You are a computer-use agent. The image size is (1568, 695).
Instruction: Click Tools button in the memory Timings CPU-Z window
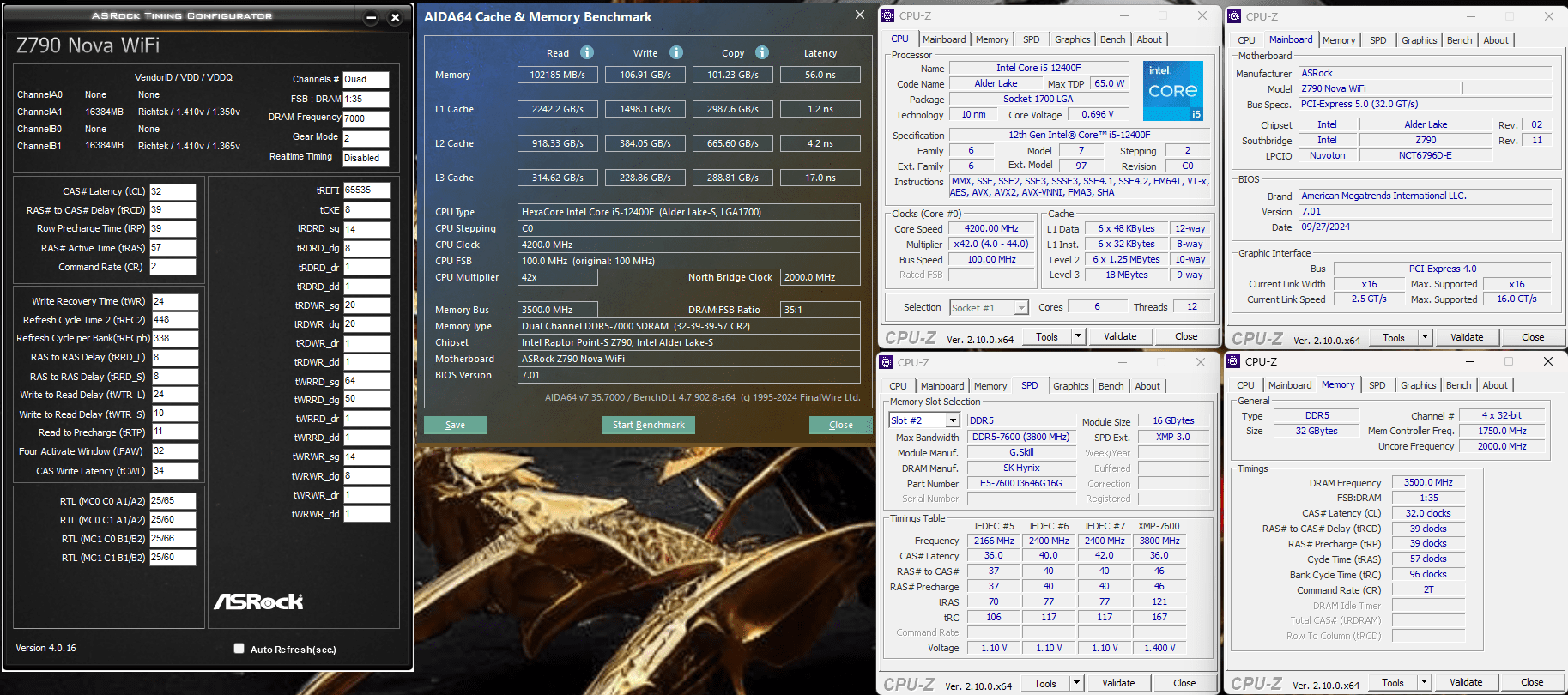click(x=1393, y=682)
